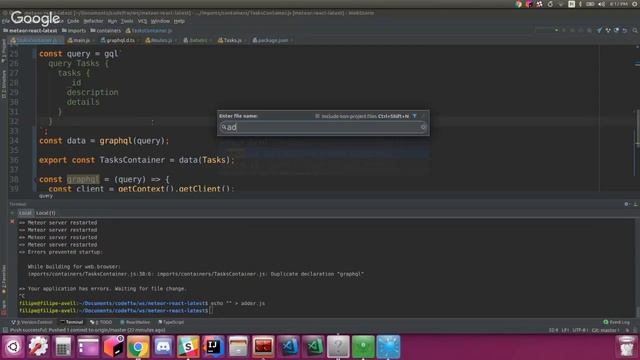Select the Local (1) terminal tab
Image resolution: width=640 pixels, height=360 pixels.
[x=46, y=213]
